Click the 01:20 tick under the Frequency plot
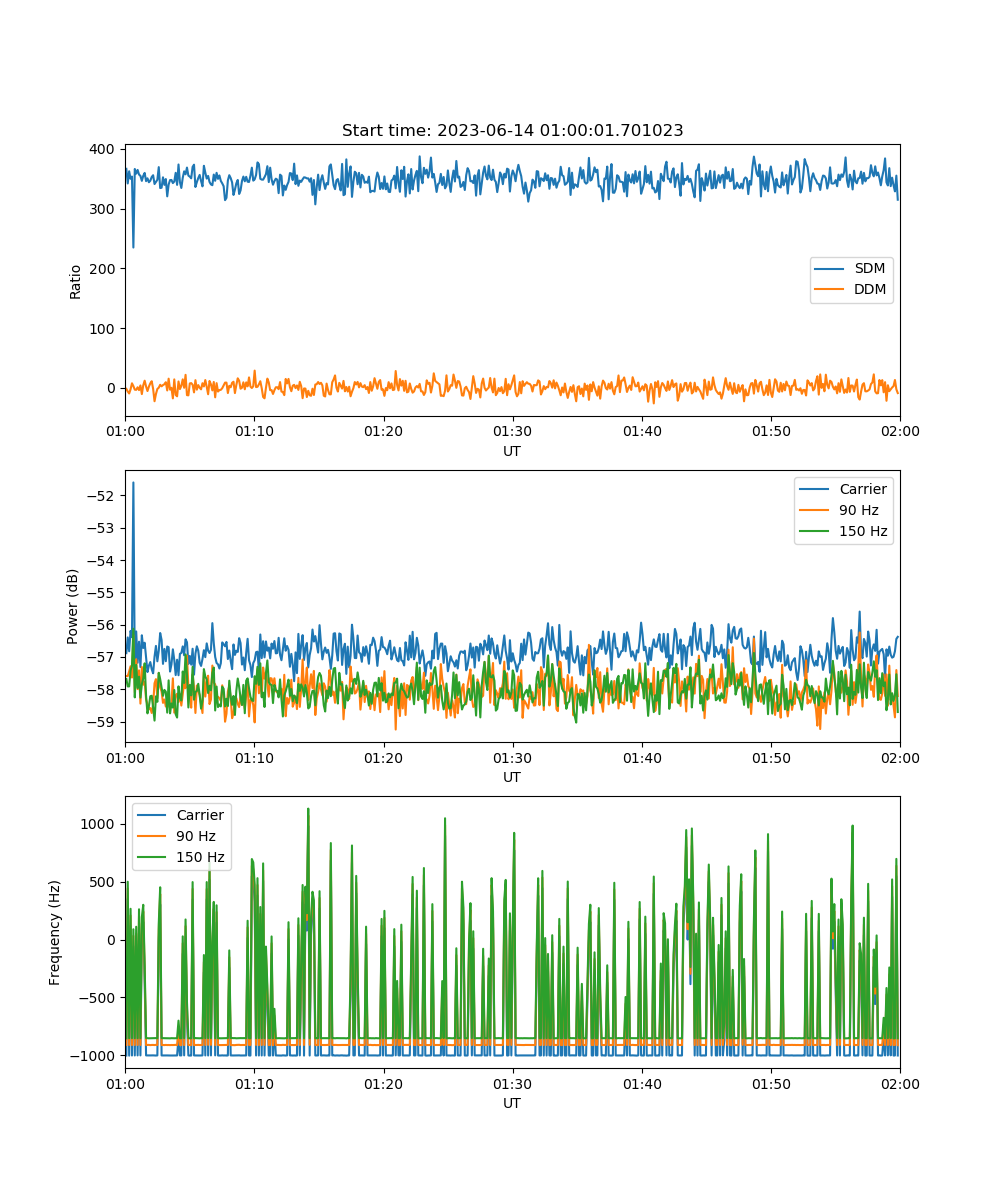This screenshot has width=1000, height=1200. (383, 1083)
